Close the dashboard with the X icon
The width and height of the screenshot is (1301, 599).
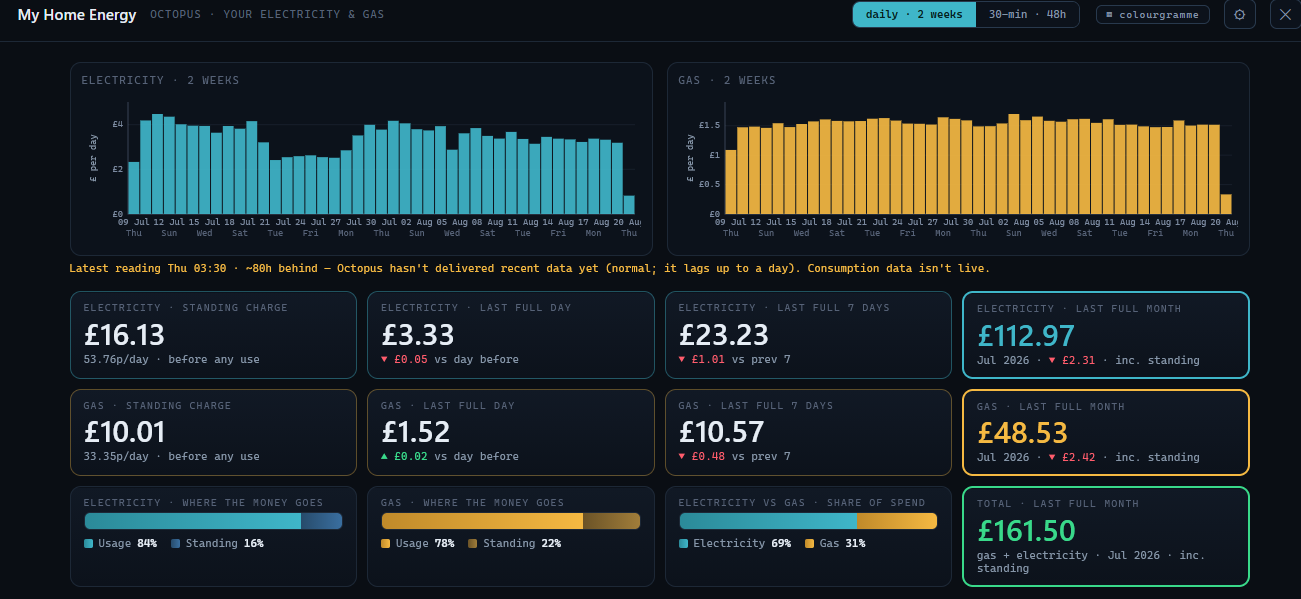coord(1285,15)
